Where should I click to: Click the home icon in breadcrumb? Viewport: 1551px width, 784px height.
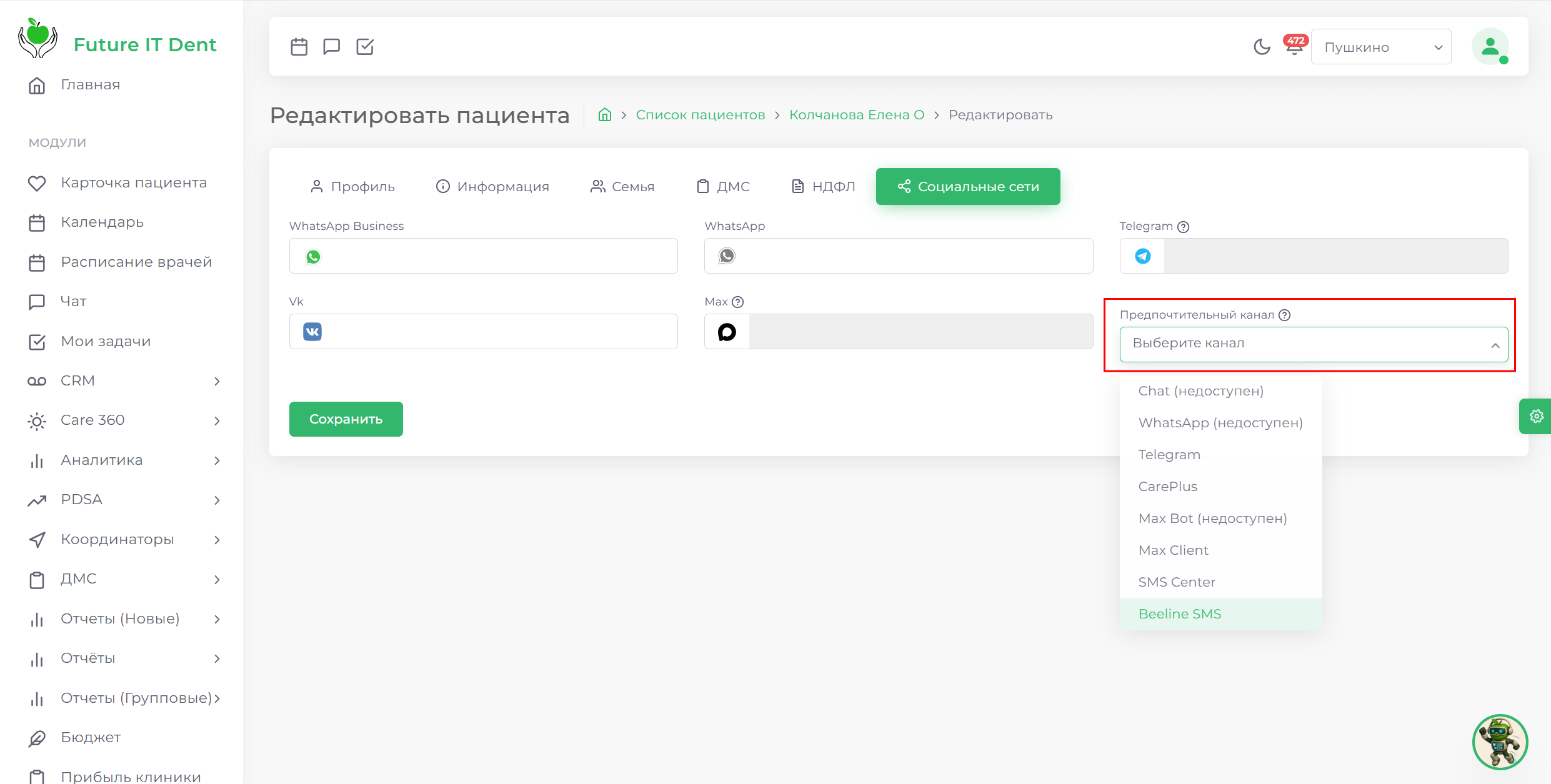[x=604, y=115]
